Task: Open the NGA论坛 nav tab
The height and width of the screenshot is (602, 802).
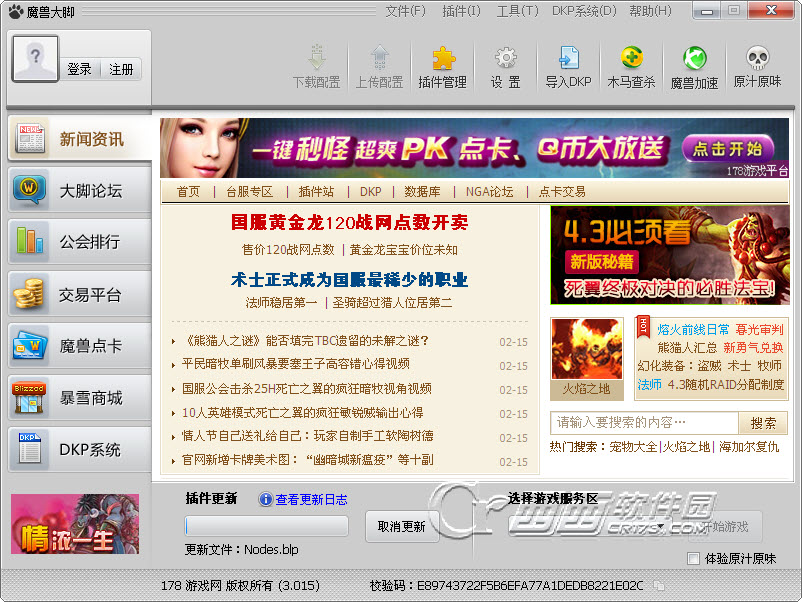Action: [489, 192]
